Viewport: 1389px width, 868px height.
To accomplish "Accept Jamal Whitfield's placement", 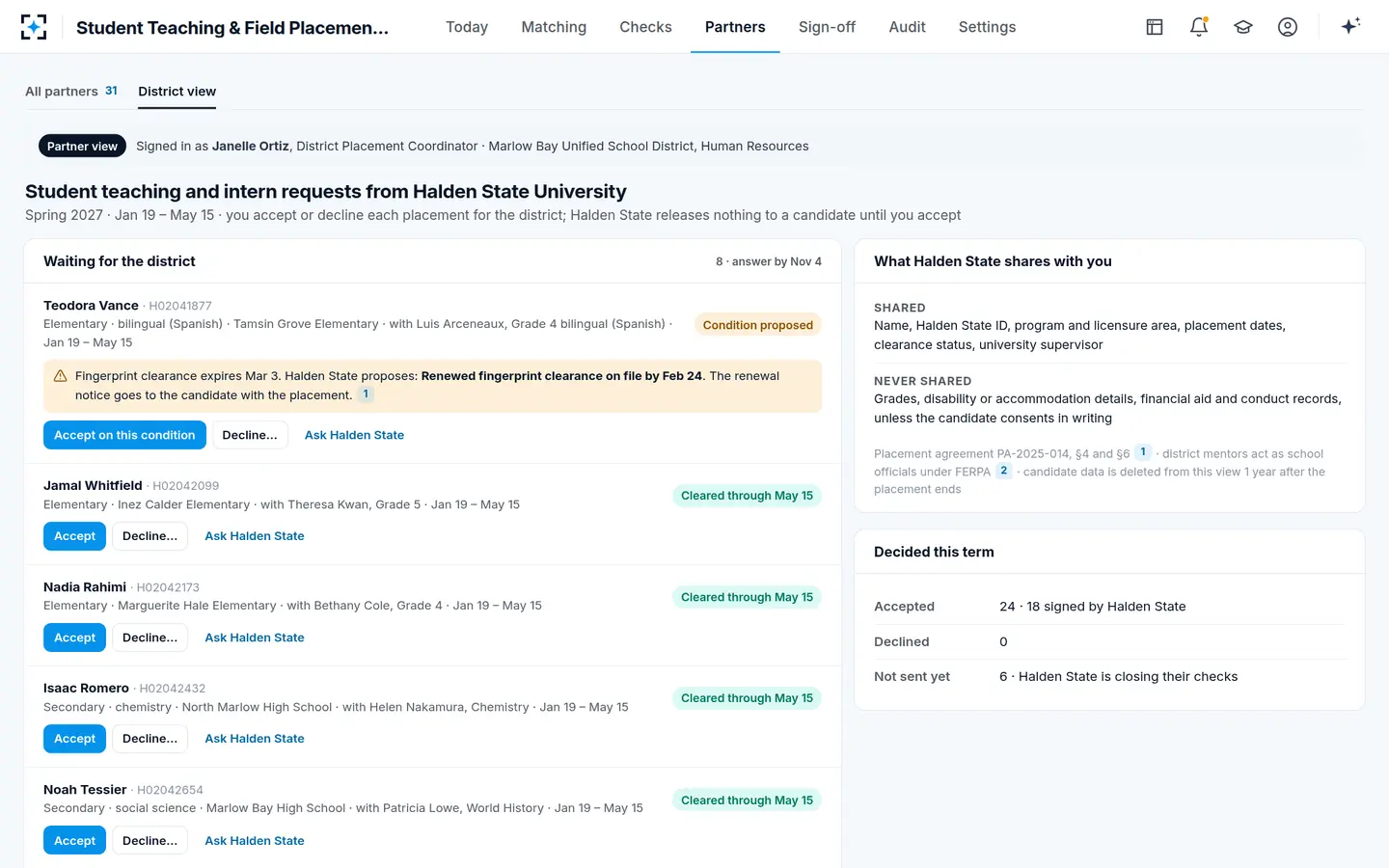I will coord(74,536).
